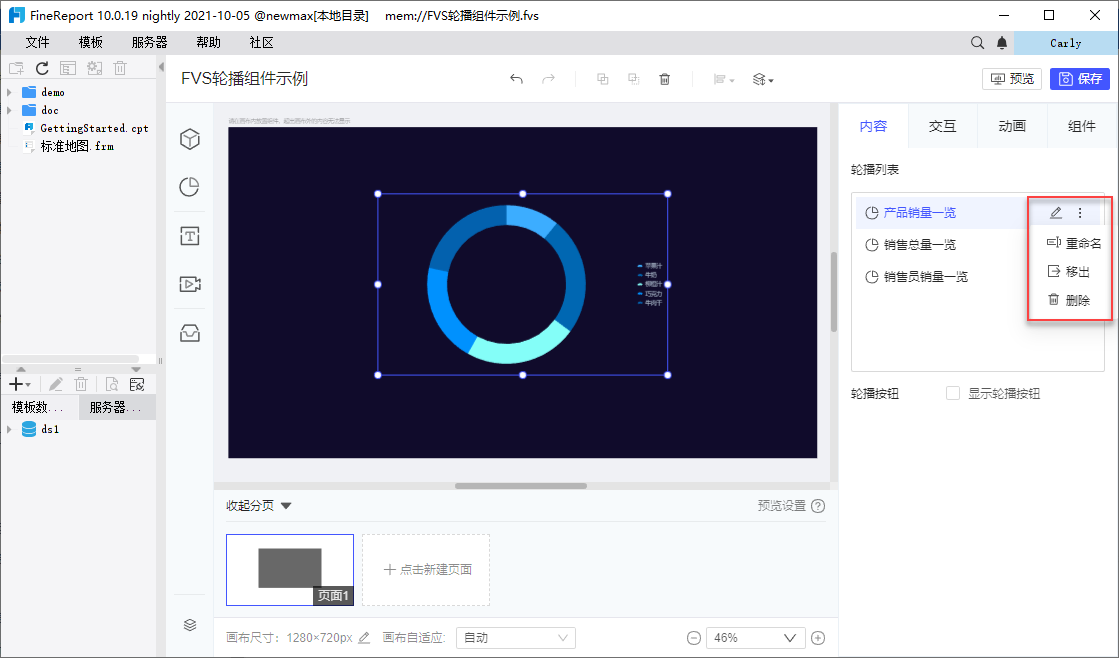Viewport: 1119px width, 658px height.
Task: Switch to the 内容 tab
Action: point(873,126)
